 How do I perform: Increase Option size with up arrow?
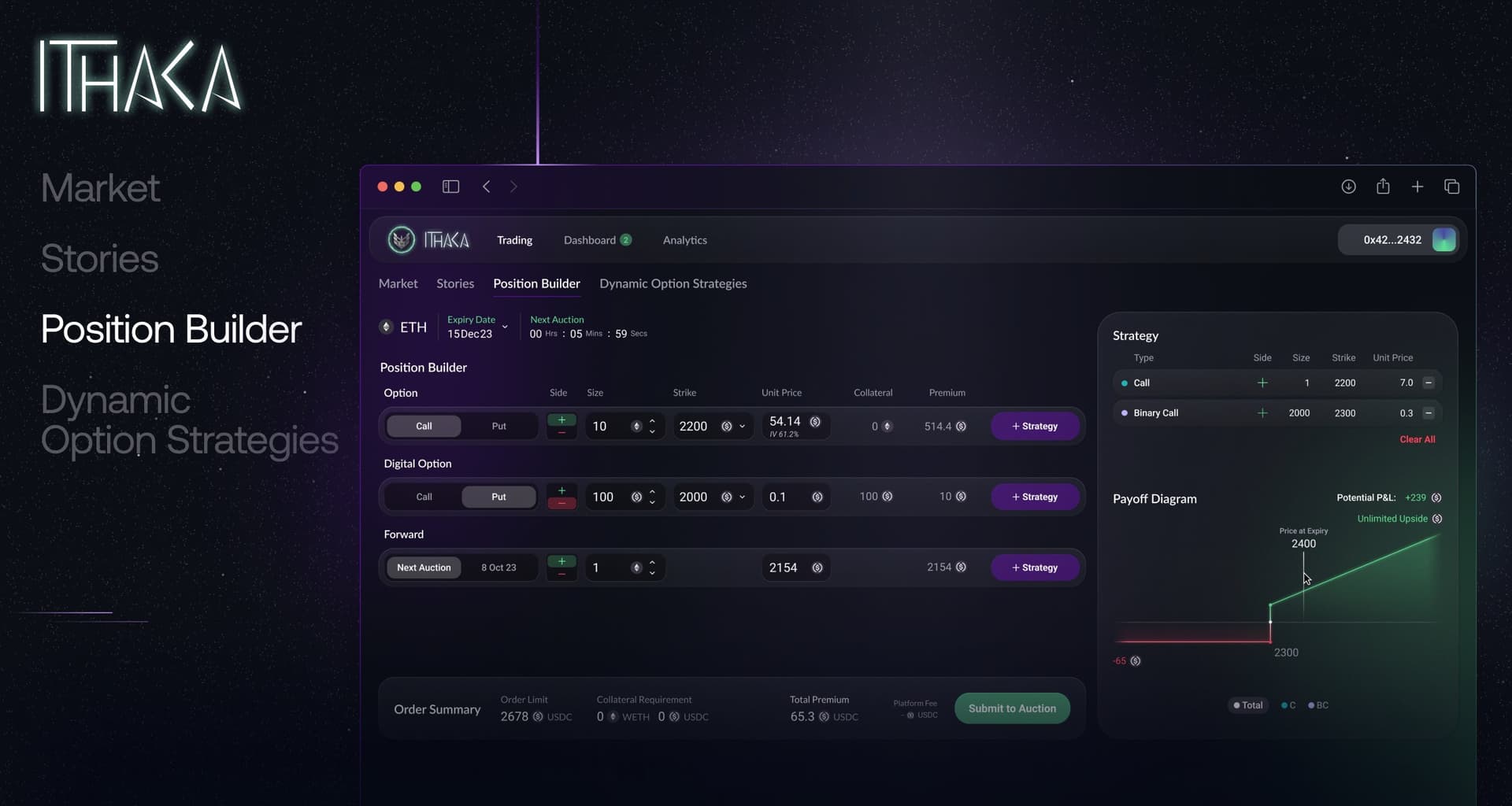pyautogui.click(x=652, y=421)
